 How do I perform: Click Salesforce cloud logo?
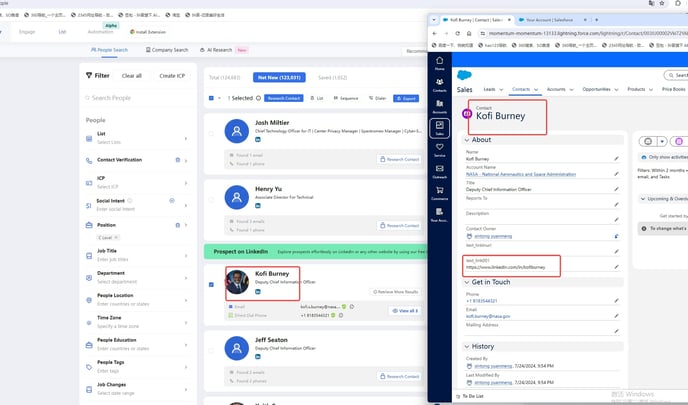pyautogui.click(x=464, y=75)
